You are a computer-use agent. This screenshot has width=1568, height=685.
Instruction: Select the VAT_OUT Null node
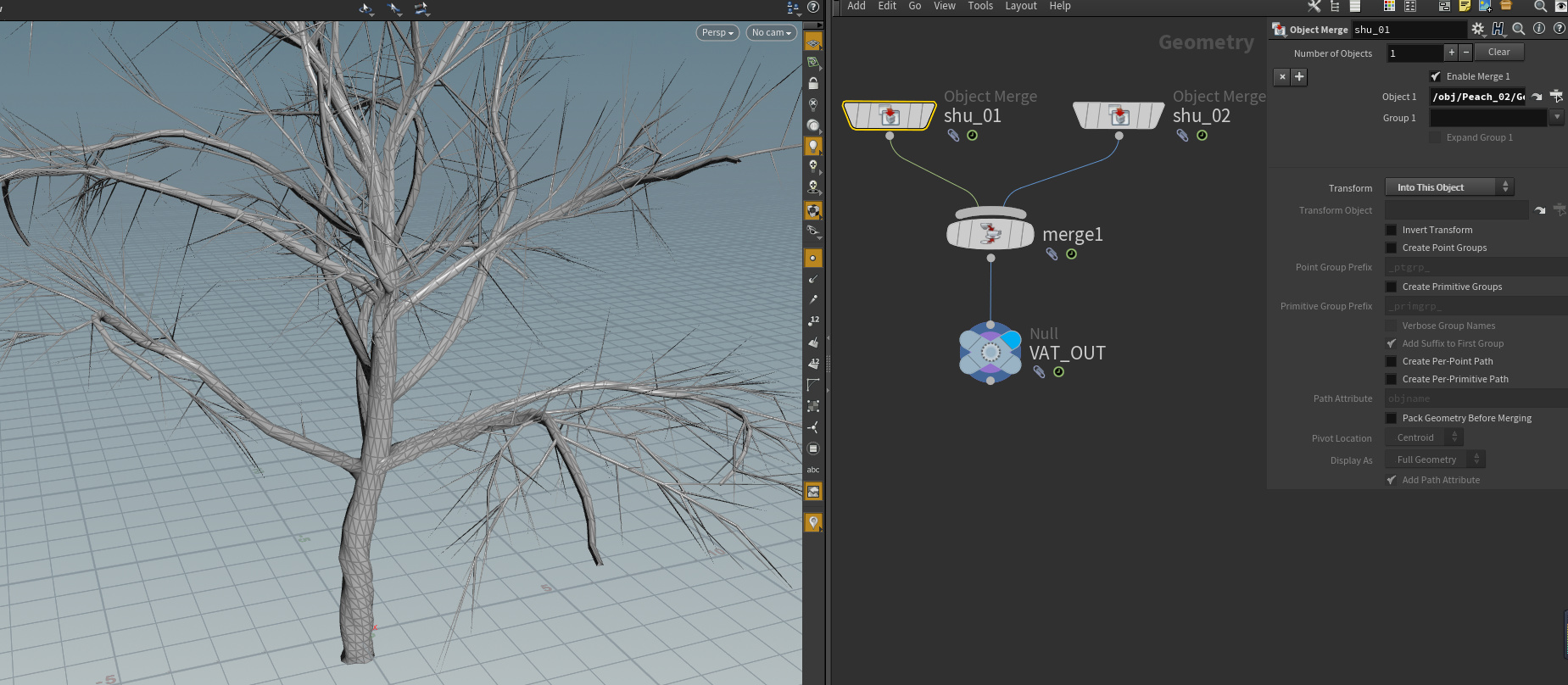coord(990,353)
